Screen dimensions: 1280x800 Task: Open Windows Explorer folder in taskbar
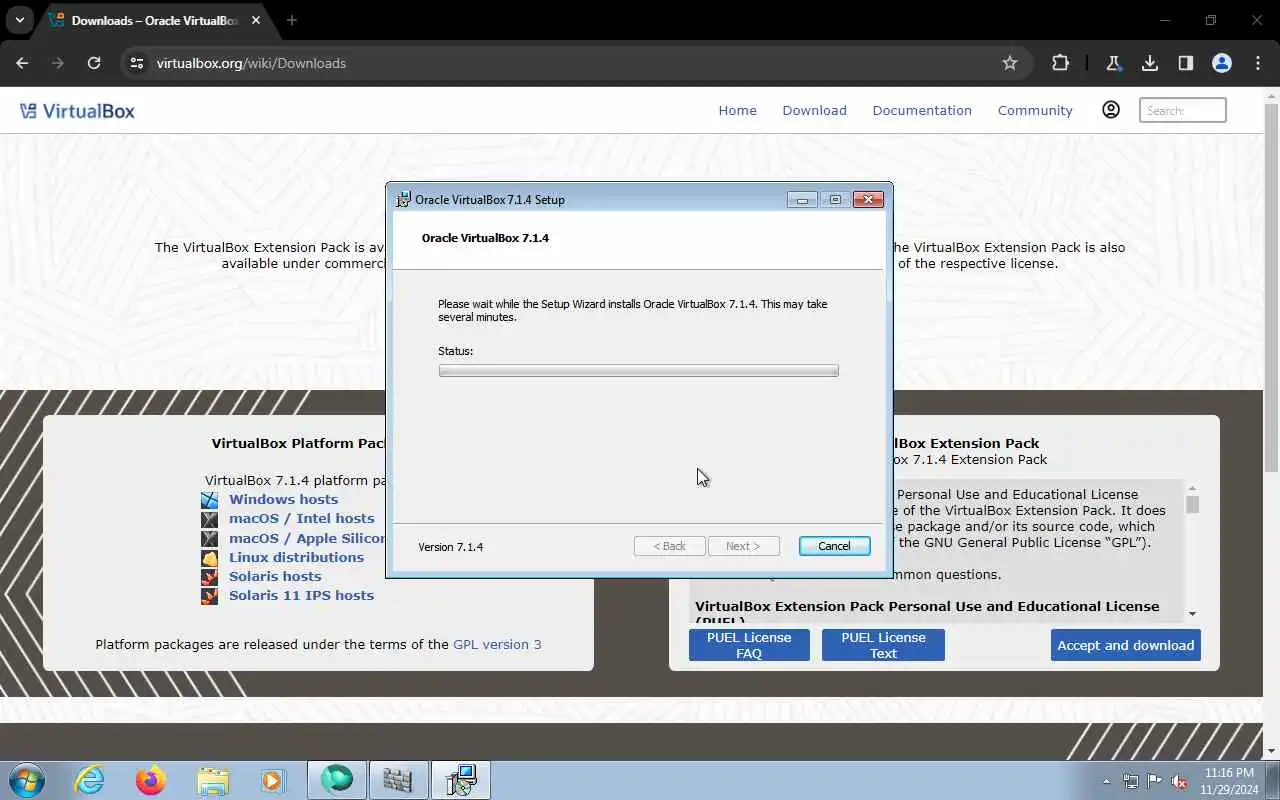tap(212, 780)
